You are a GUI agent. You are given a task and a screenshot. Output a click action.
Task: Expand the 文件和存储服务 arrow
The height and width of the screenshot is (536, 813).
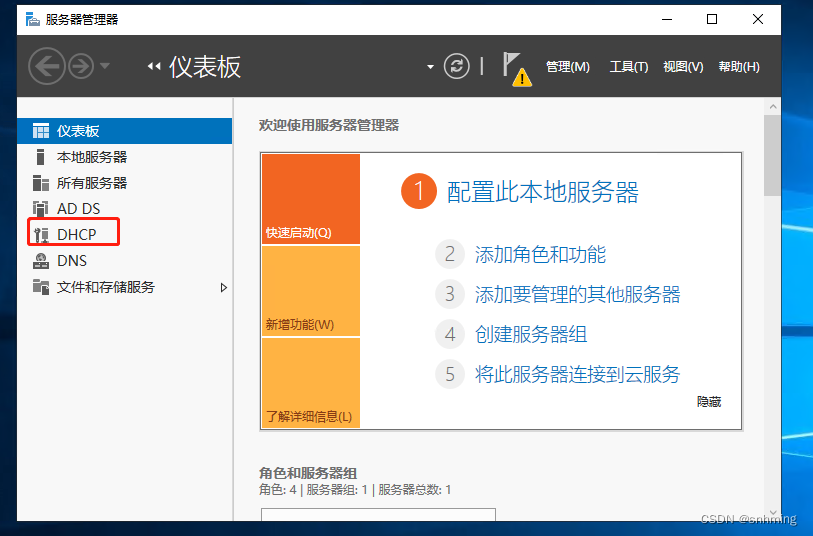point(224,288)
